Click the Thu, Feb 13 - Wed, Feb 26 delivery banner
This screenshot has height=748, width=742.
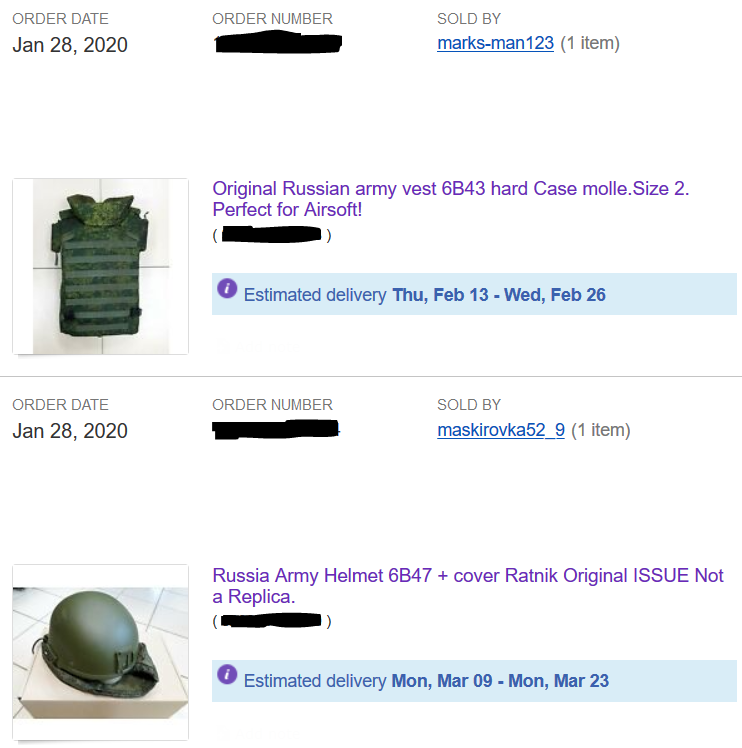474,294
